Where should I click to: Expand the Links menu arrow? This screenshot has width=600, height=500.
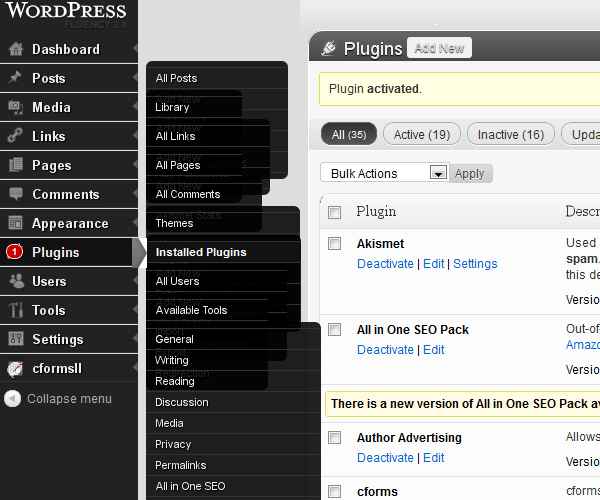pos(135,136)
